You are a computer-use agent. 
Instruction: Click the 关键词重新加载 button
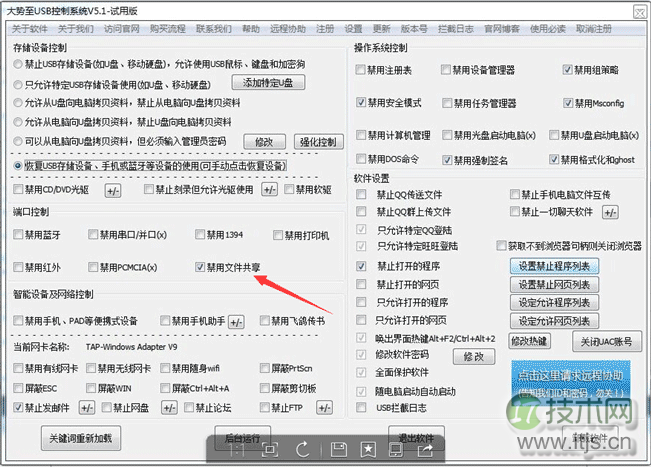[81, 438]
